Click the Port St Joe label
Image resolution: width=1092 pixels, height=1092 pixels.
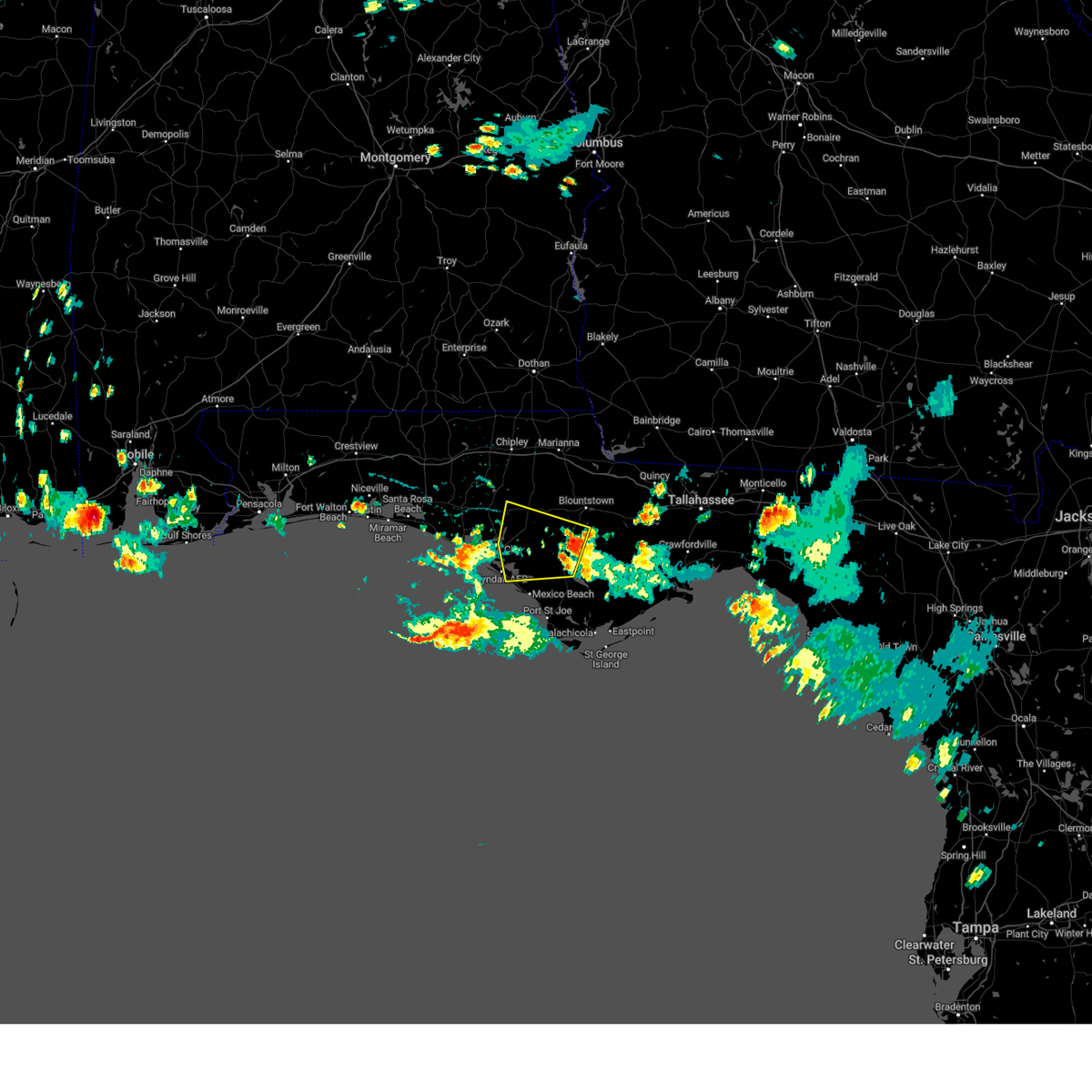coord(548,611)
